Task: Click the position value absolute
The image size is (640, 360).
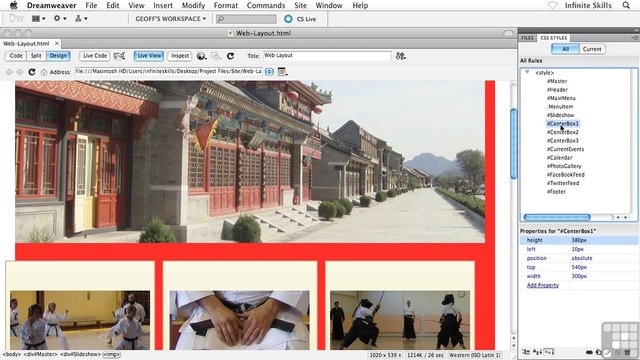Action: [581, 258]
